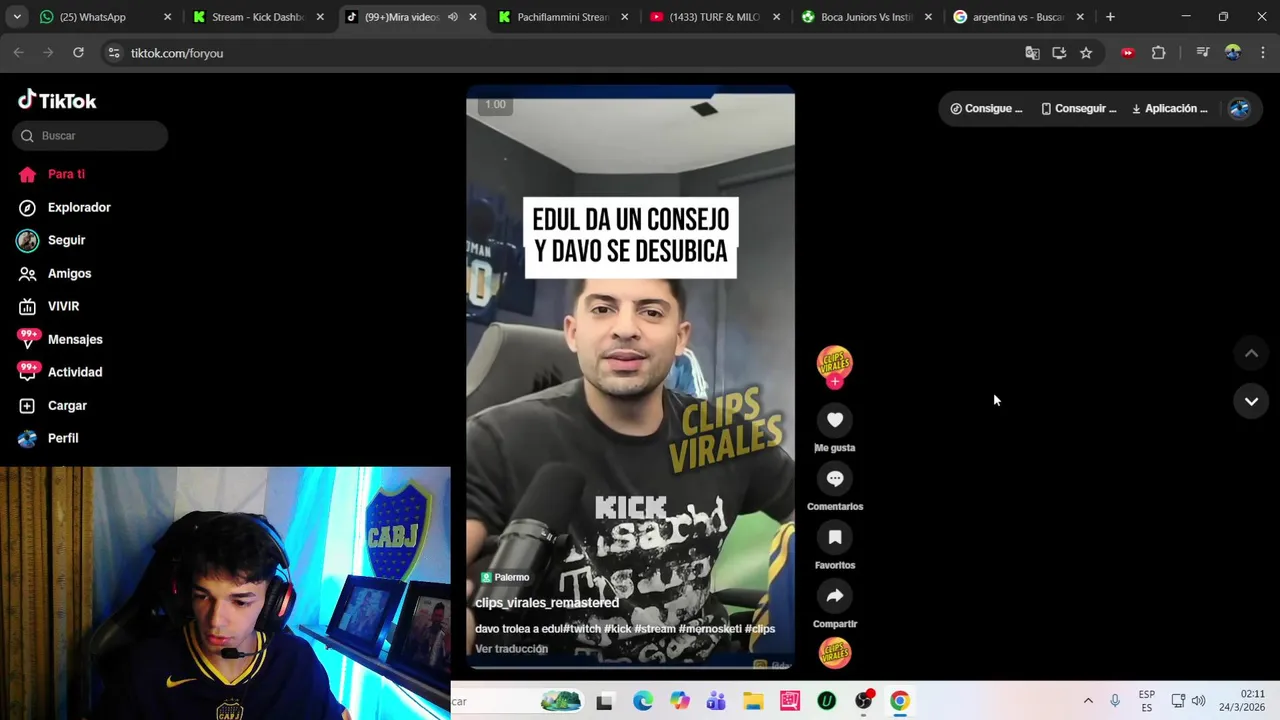Click the install app icon in address bar
Screen dimensions: 1280x720
[1059, 53]
